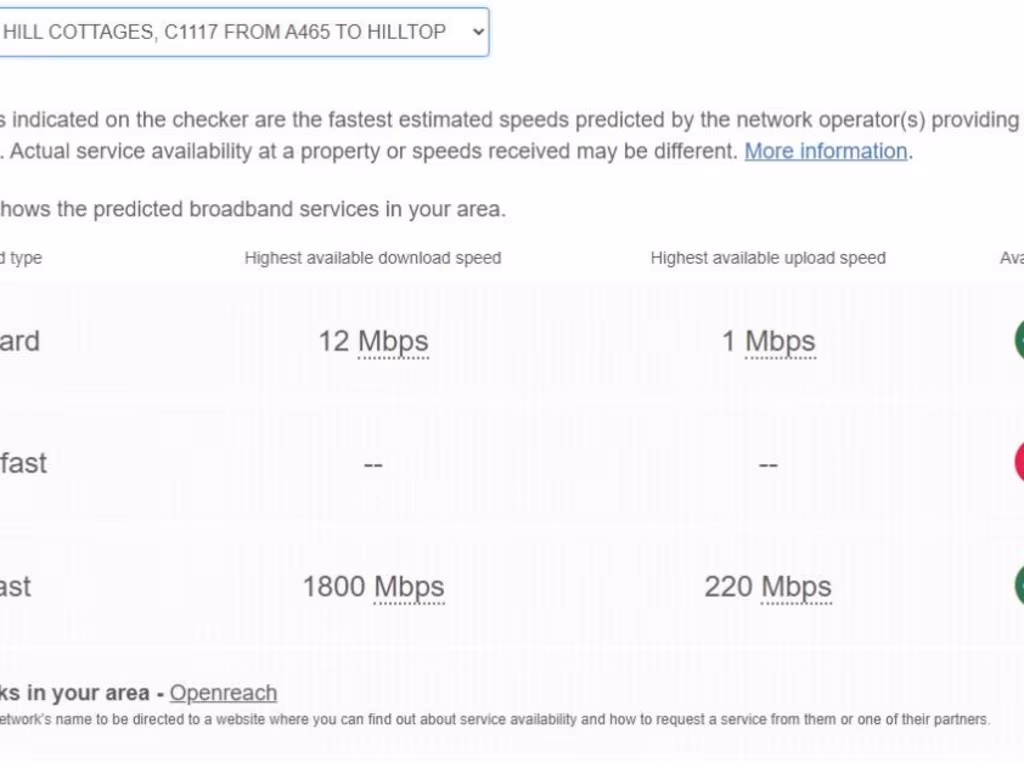Viewport: 1024px width, 768px height.
Task: Click the Mbps abbreviation beside 220
Action: pyautogui.click(x=796, y=586)
